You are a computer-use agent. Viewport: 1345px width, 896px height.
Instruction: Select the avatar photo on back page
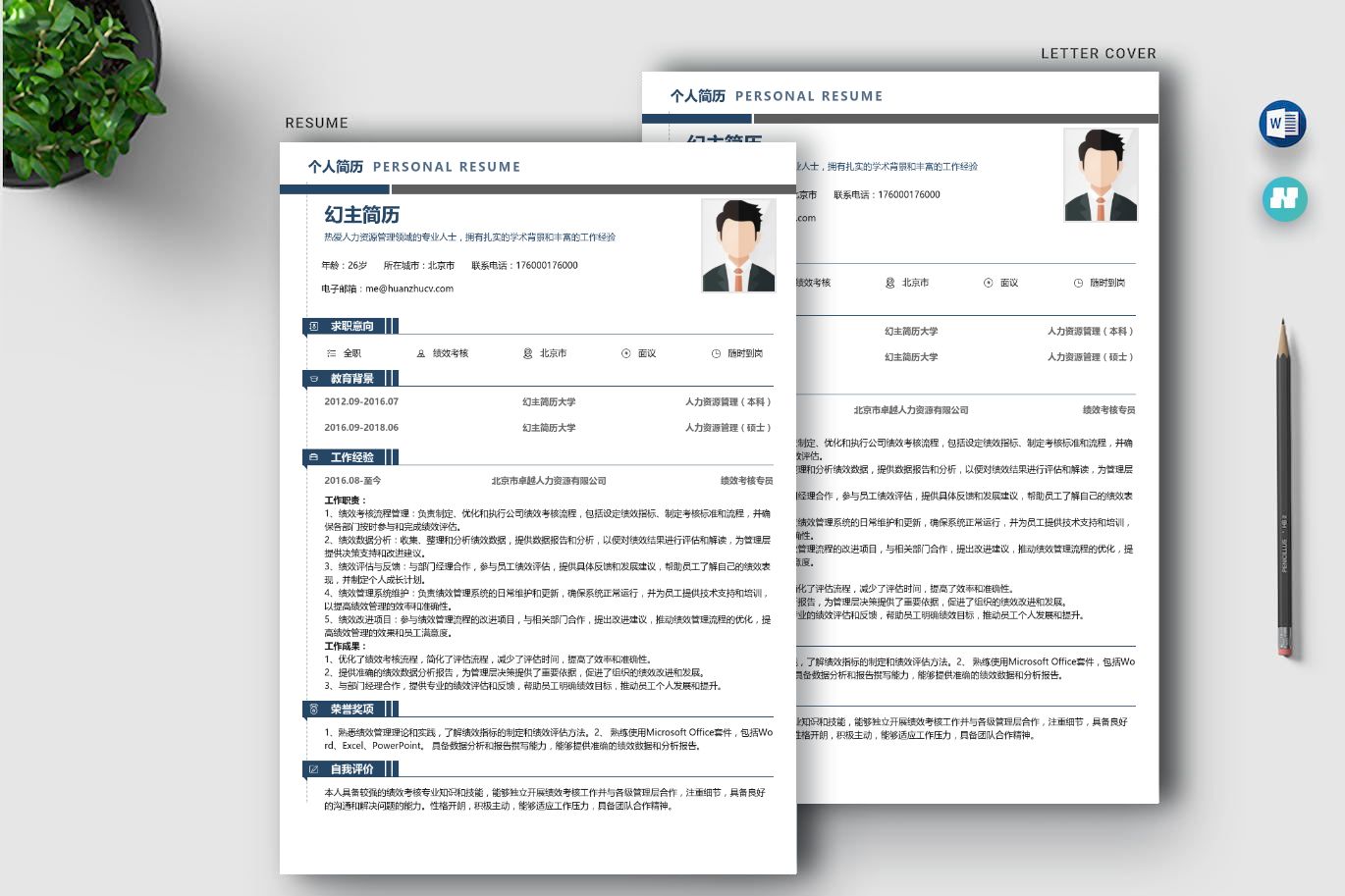[x=1101, y=175]
